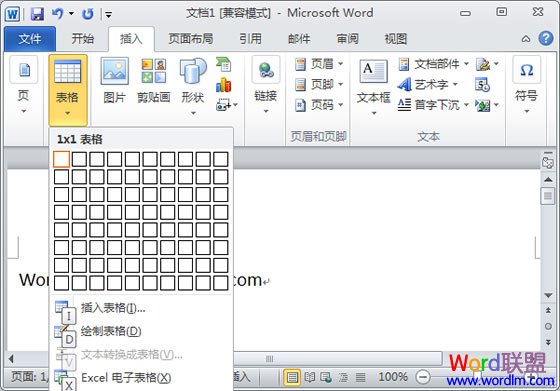Switch to print layout view icon
The width and height of the screenshot is (560, 391).
292,377
